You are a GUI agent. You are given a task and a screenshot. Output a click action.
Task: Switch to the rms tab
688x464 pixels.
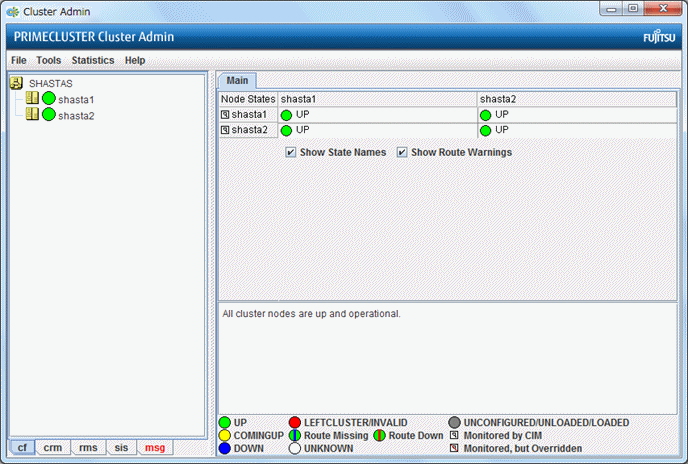pyautogui.click(x=87, y=448)
